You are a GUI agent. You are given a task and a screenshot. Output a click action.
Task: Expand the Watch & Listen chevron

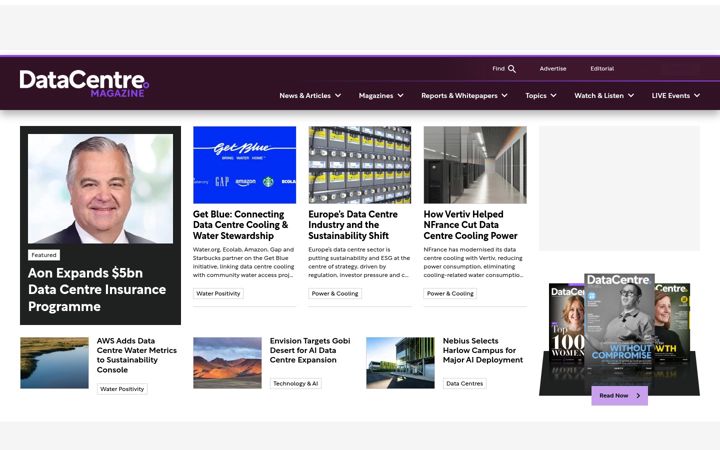tap(631, 96)
